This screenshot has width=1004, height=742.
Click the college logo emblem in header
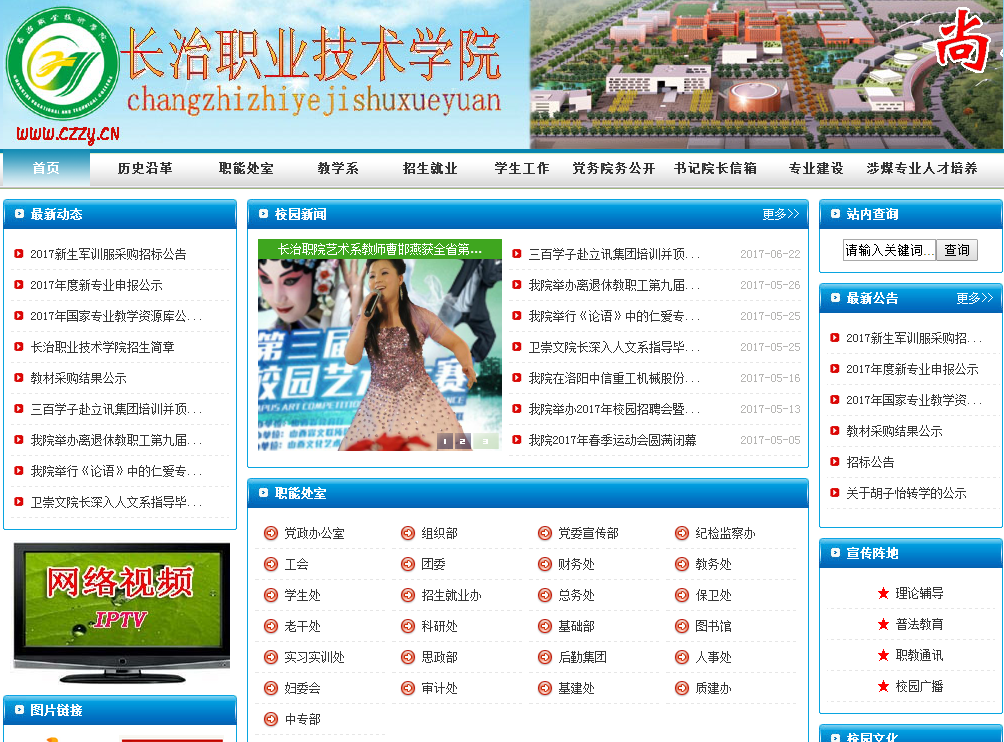[x=62, y=68]
